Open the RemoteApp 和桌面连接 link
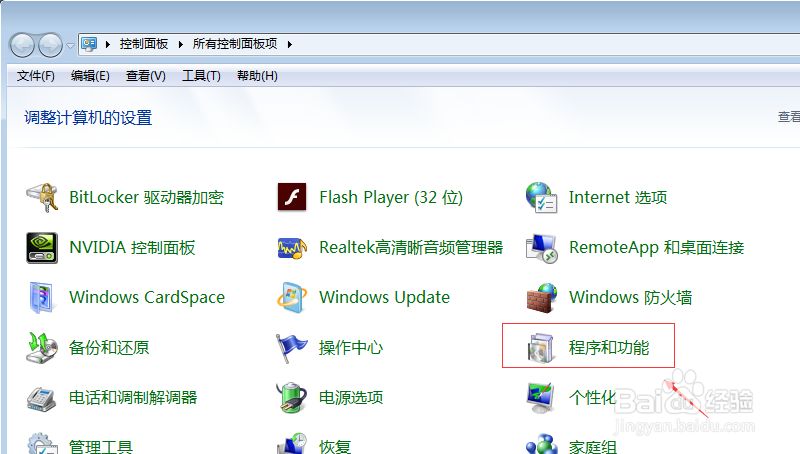The width and height of the screenshot is (800, 454). pyautogui.click(x=657, y=247)
